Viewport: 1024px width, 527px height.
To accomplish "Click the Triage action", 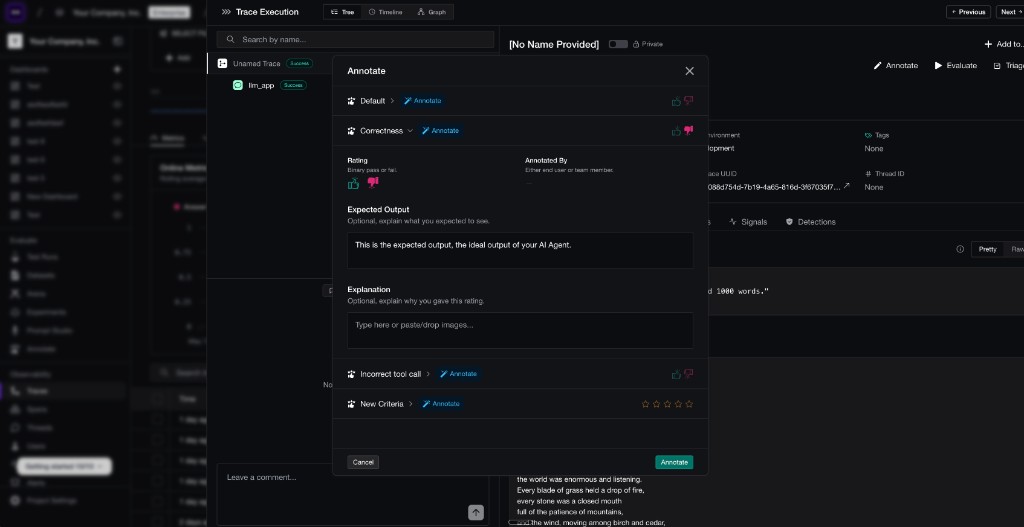I will [1008, 66].
